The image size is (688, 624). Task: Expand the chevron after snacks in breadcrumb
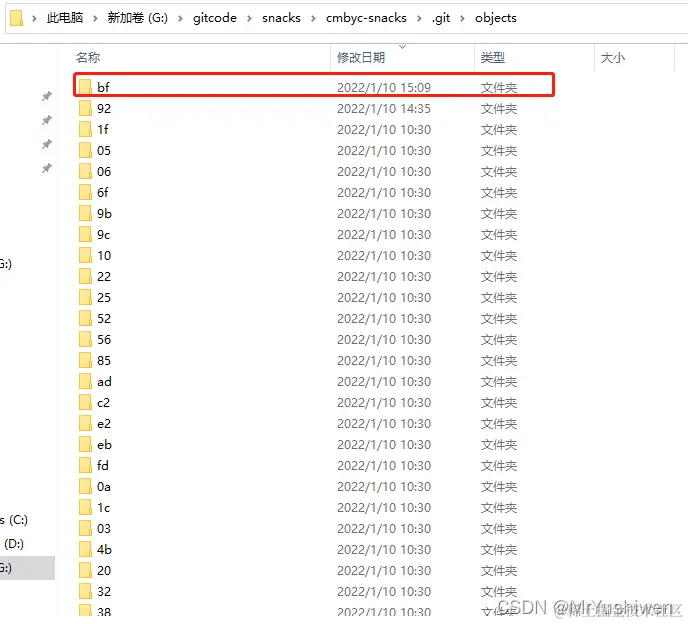(x=313, y=18)
